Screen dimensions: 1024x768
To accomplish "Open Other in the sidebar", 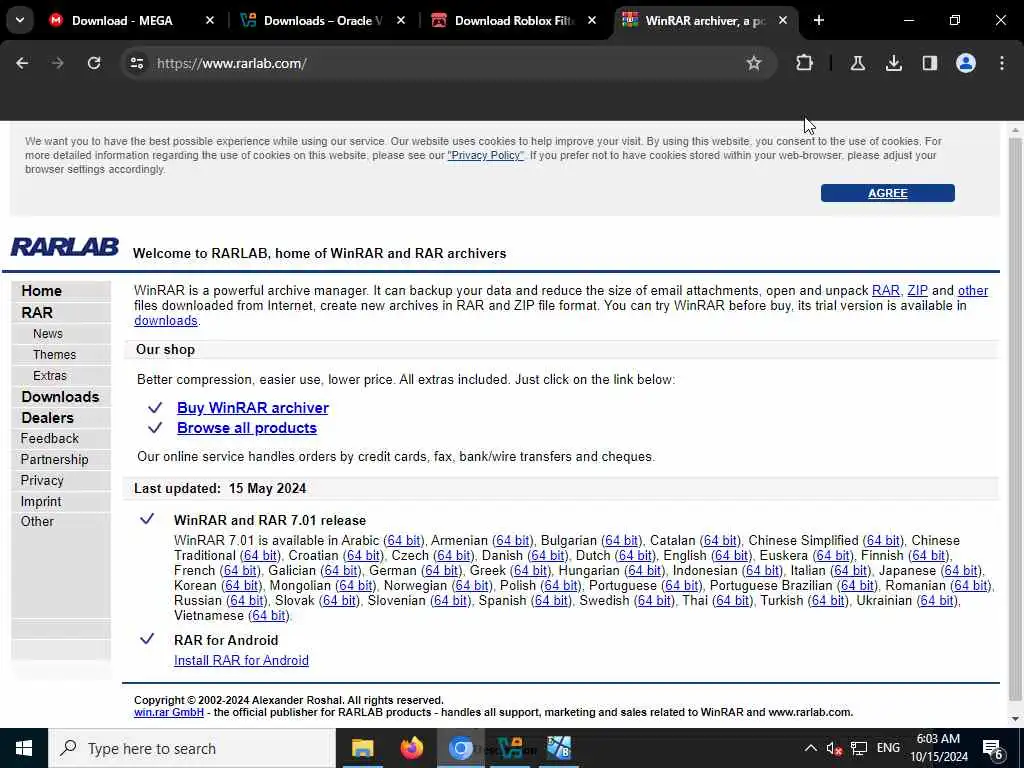I will click(37, 522).
